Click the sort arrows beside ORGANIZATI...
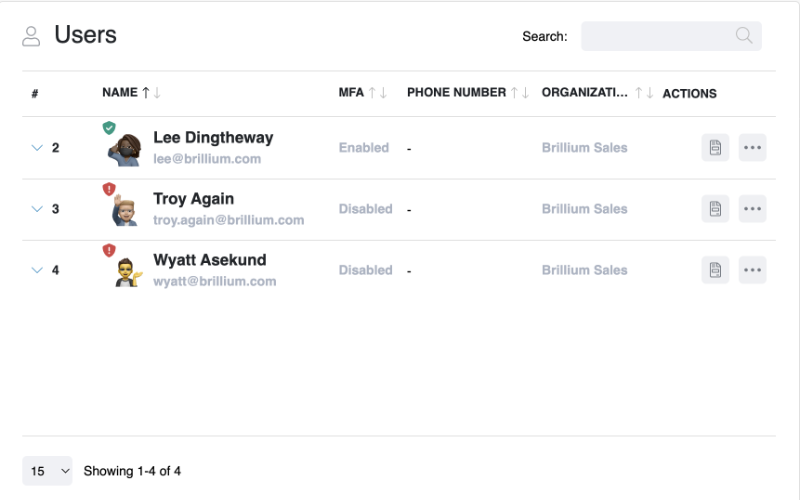Image resolution: width=800 pixels, height=500 pixels. [644, 93]
